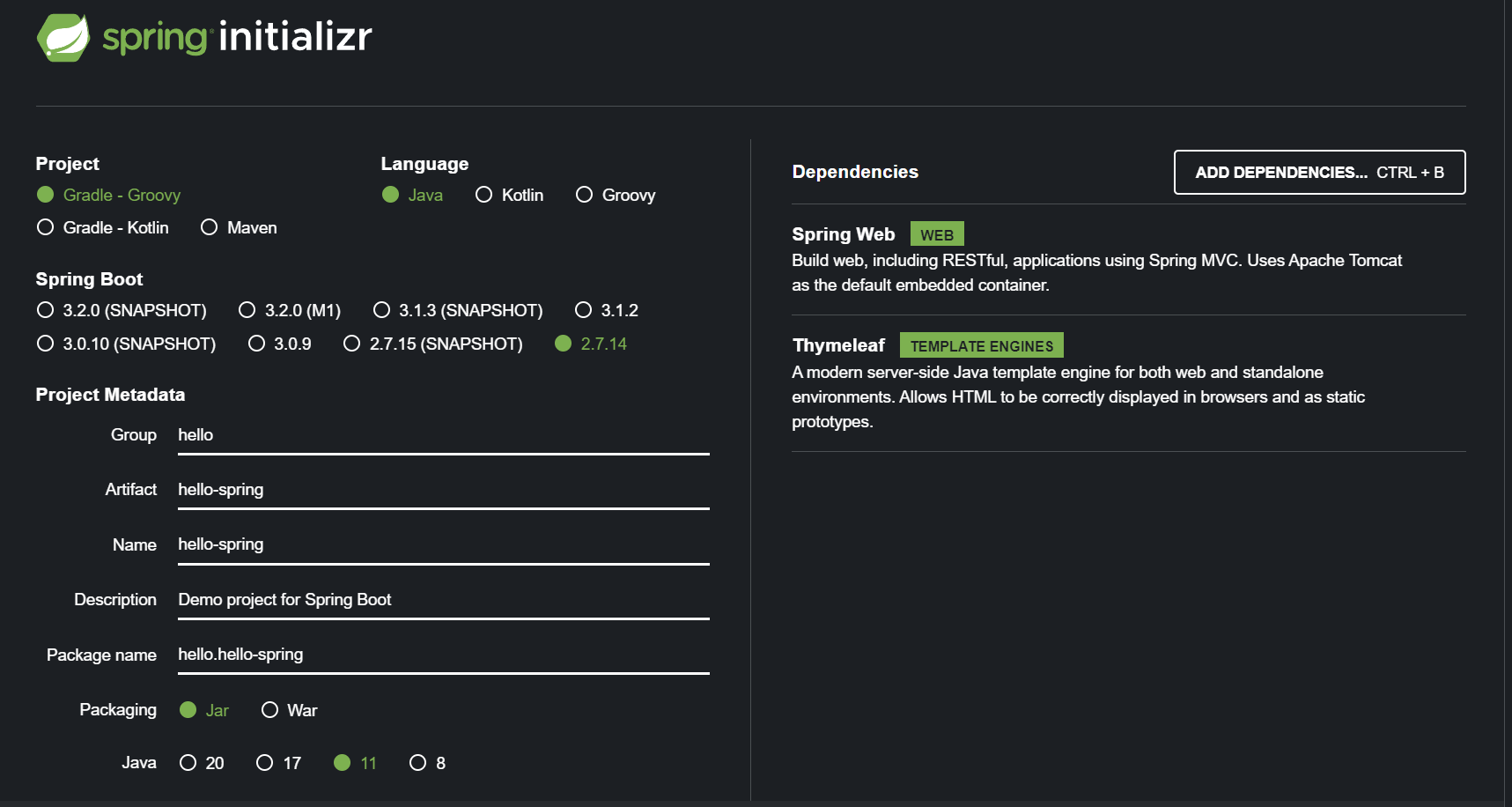The image size is (1512, 807).
Task: Click the Spring Boot section heading
Action: tap(89, 279)
